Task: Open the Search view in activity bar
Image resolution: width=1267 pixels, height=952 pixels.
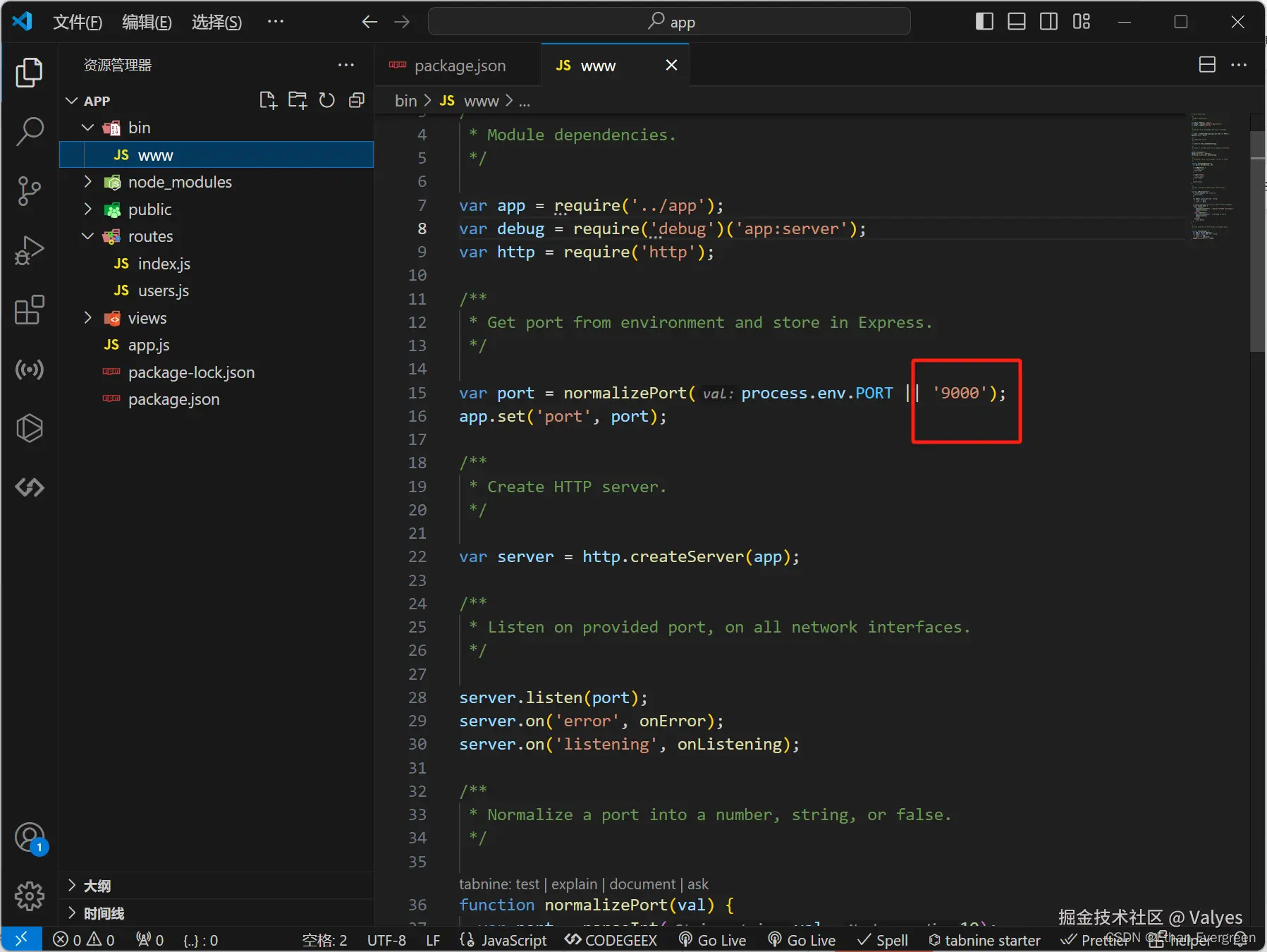Action: [30, 131]
